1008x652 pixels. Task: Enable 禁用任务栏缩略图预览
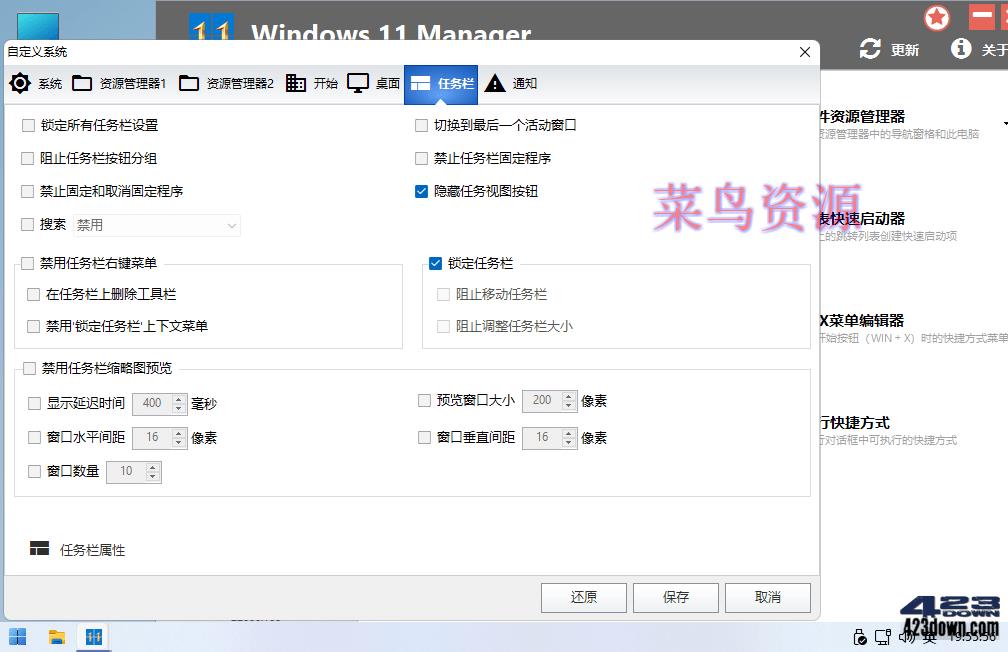point(29,368)
